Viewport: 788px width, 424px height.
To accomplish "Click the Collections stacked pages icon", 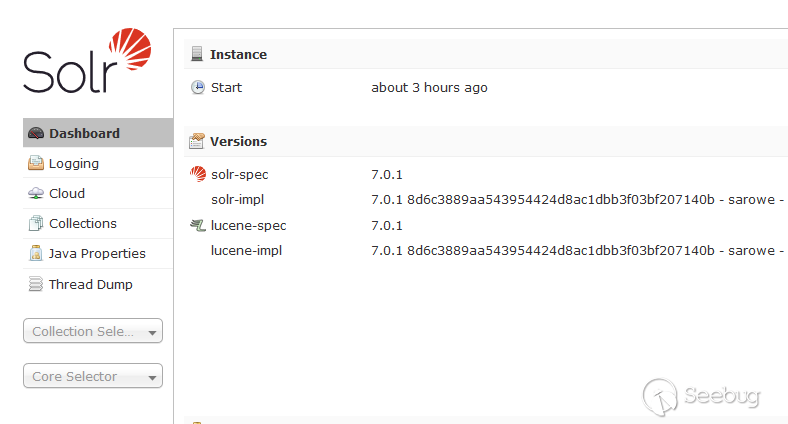I will 36,224.
